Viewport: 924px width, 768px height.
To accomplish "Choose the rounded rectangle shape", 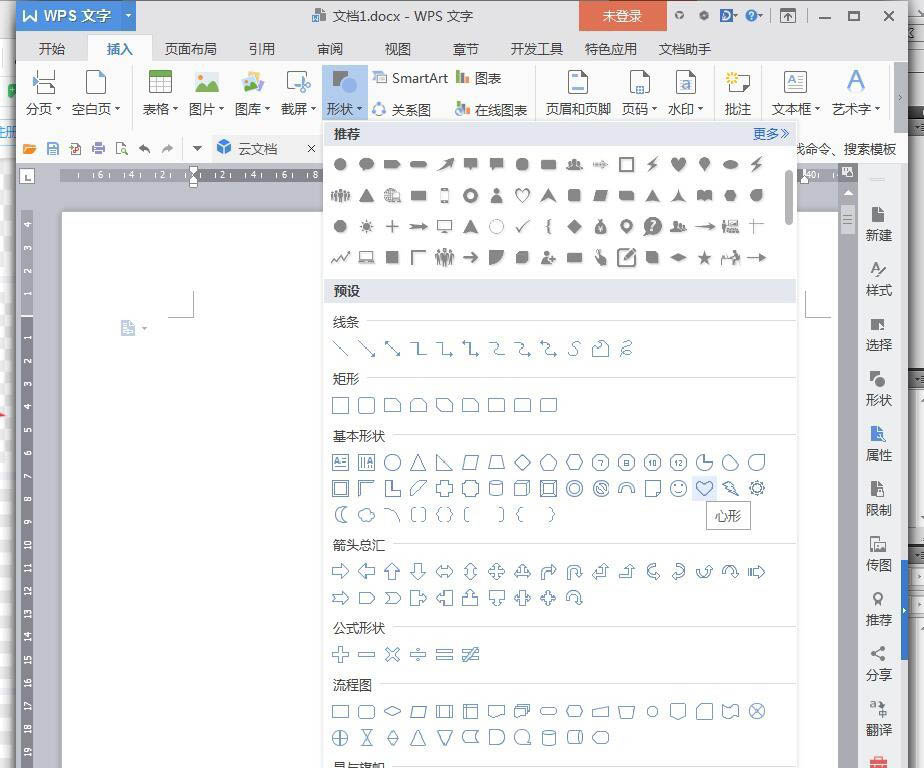I will 367,406.
